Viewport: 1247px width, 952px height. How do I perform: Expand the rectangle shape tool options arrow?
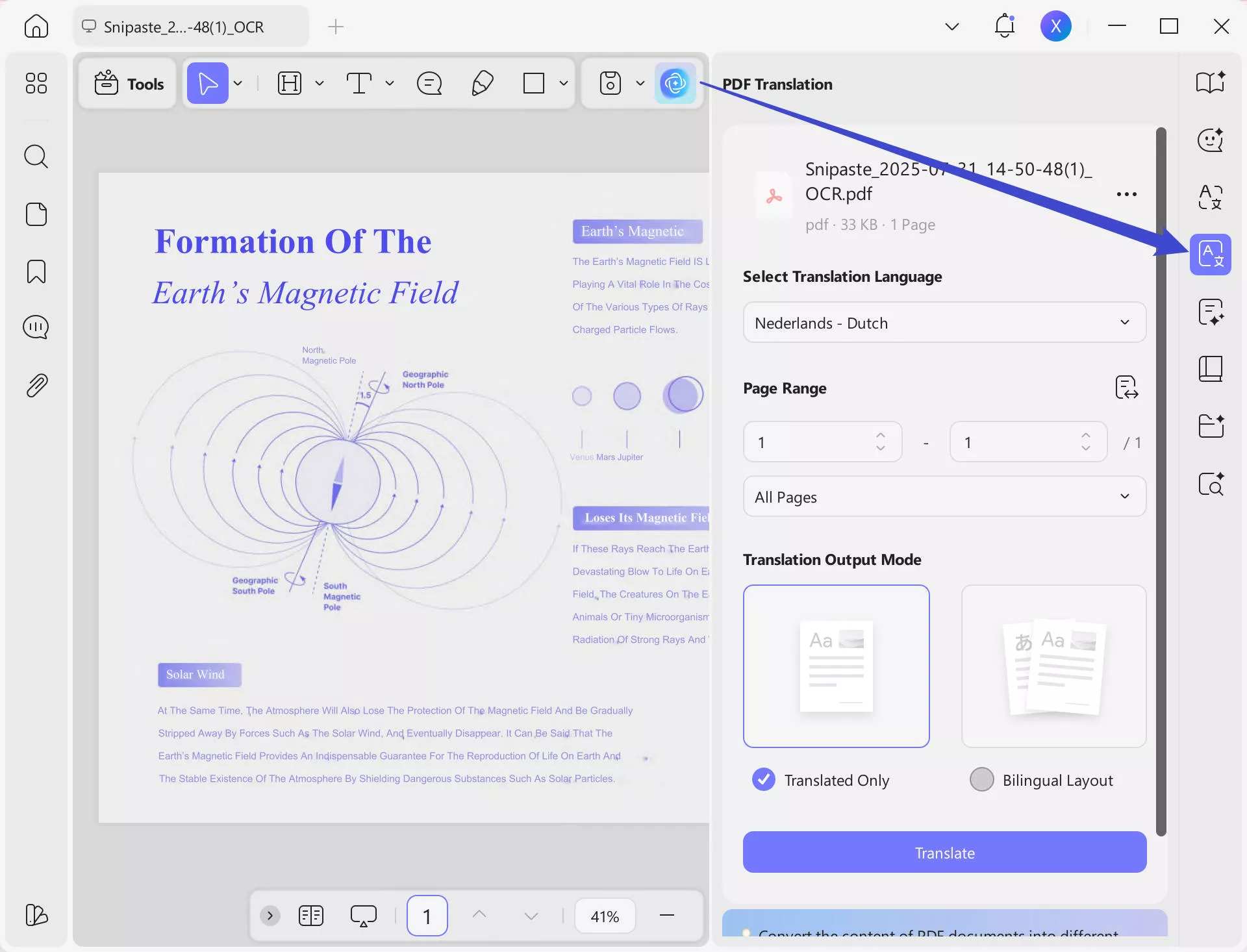click(564, 83)
